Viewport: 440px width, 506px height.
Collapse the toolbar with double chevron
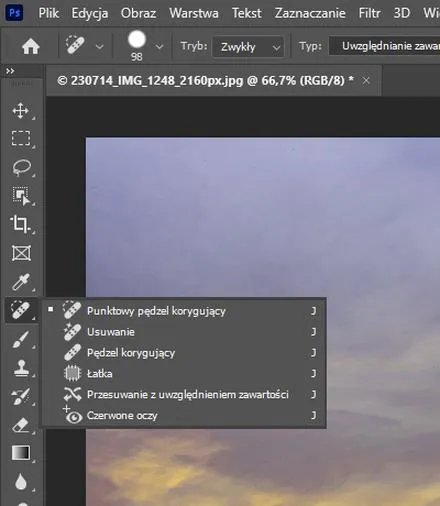click(10, 71)
